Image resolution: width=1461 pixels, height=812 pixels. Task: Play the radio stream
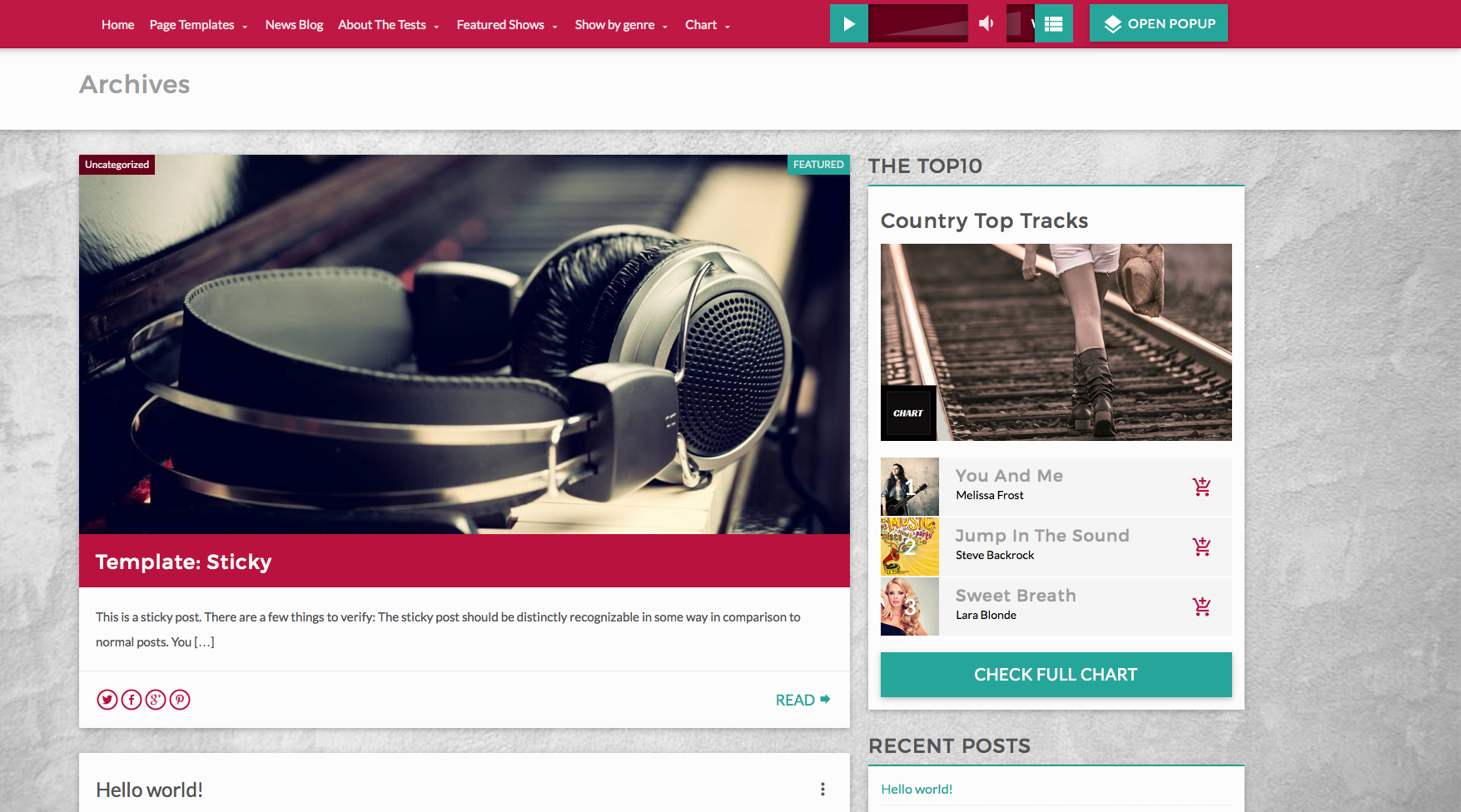click(x=848, y=24)
